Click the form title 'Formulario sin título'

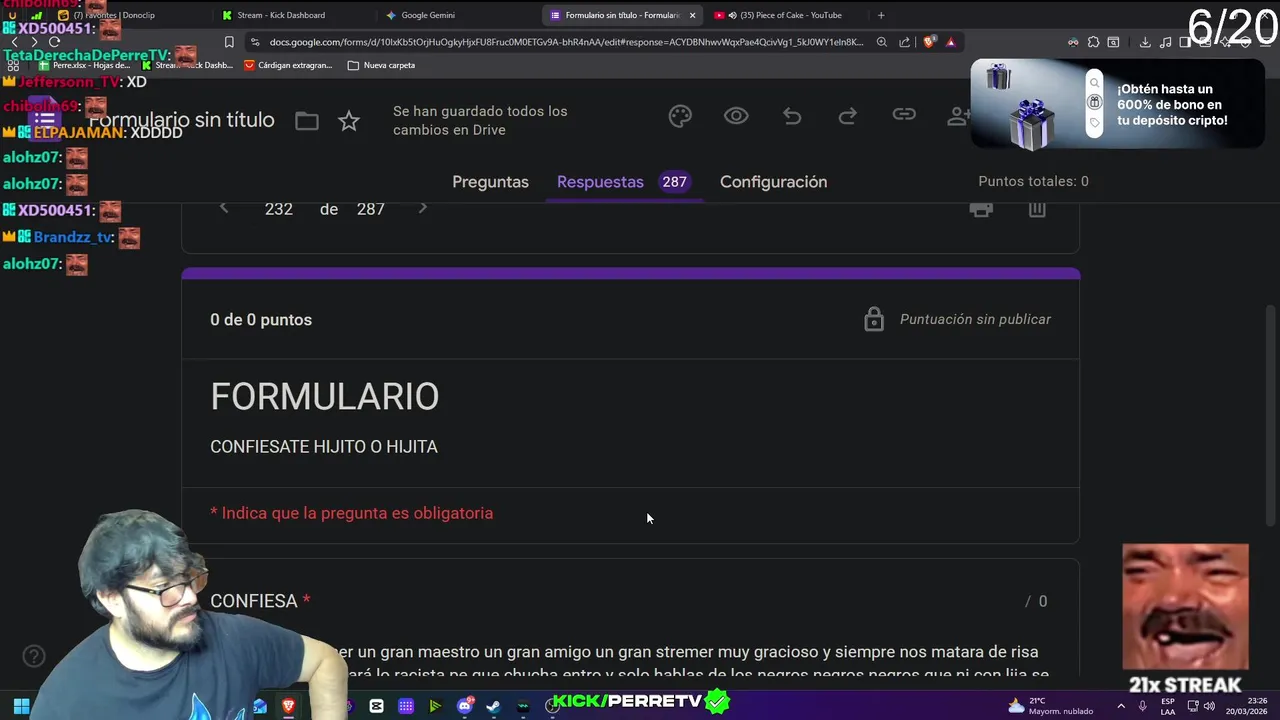[182, 120]
